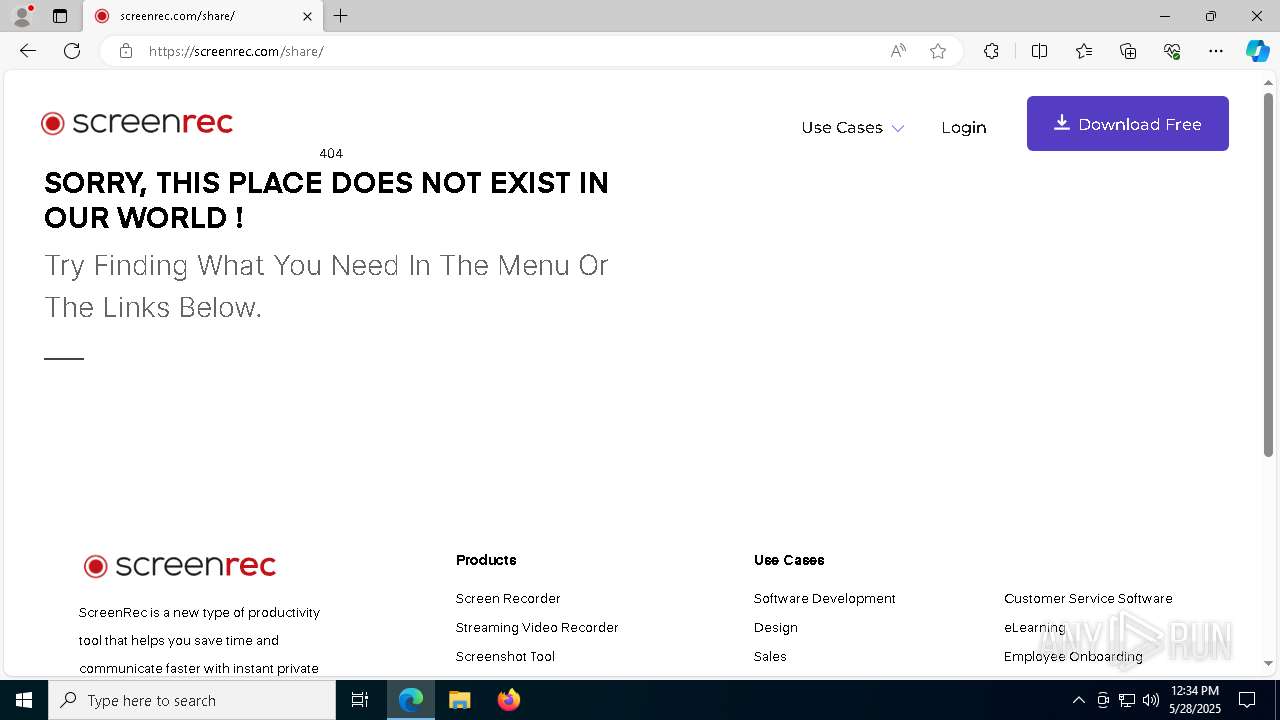Open the tab actions menu icon
Image resolution: width=1280 pixels, height=720 pixels.
60,16
